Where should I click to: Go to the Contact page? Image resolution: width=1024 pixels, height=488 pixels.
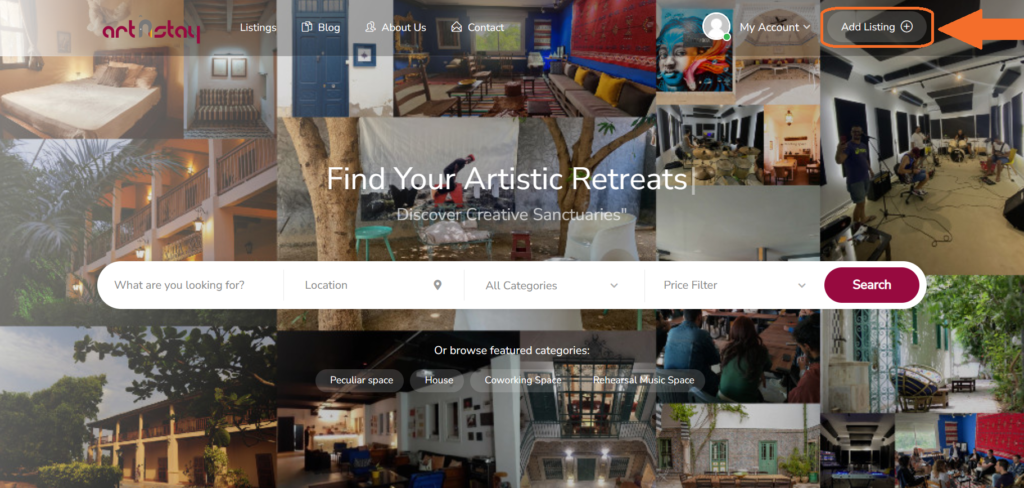pos(485,27)
